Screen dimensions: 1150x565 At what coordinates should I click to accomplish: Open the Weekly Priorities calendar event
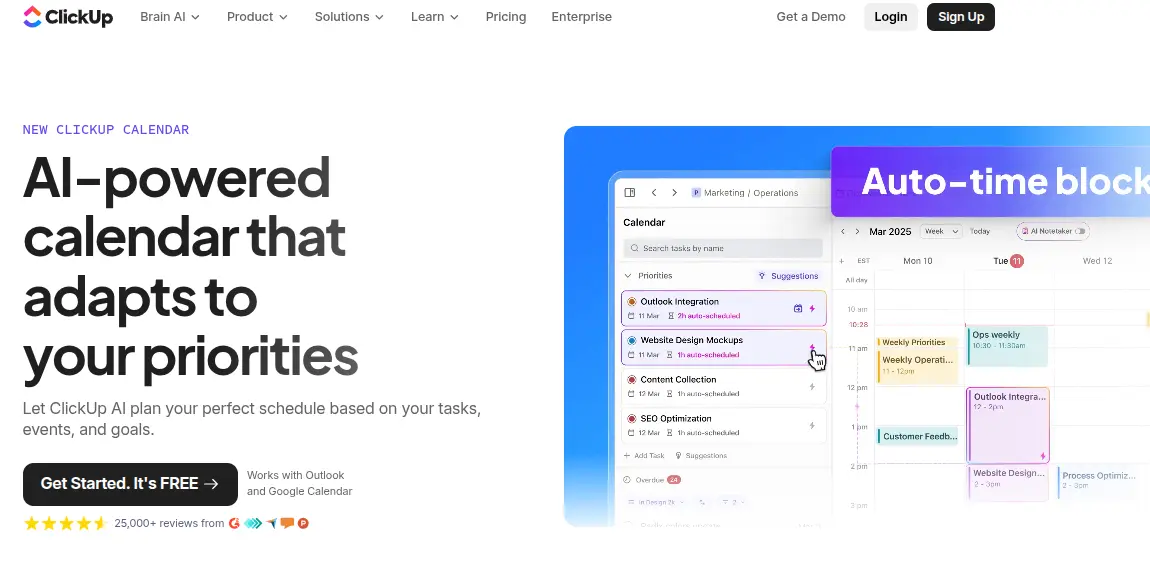918,343
